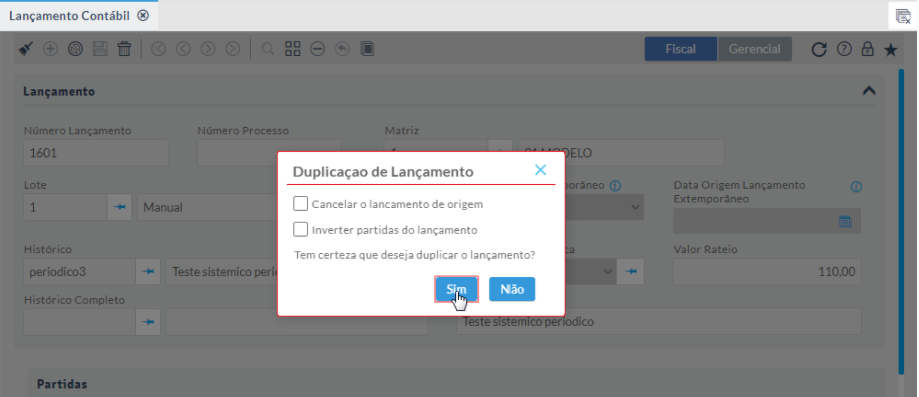
Task: Click the Tem certeza que deseja duplicar text
Action: pos(414,256)
